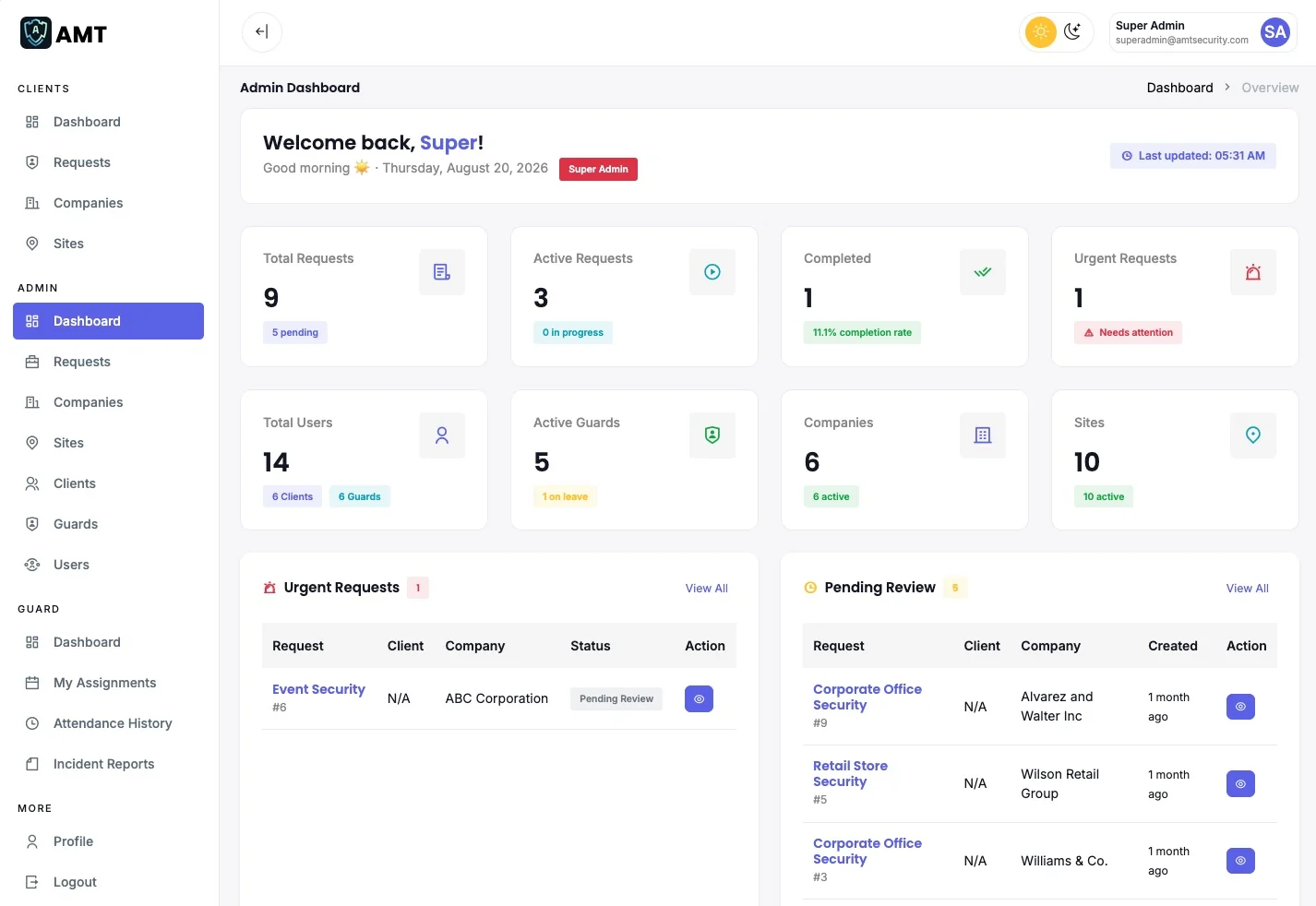View Corporate Office Security #9 eye button
The image size is (1316, 906).
[1240, 707]
